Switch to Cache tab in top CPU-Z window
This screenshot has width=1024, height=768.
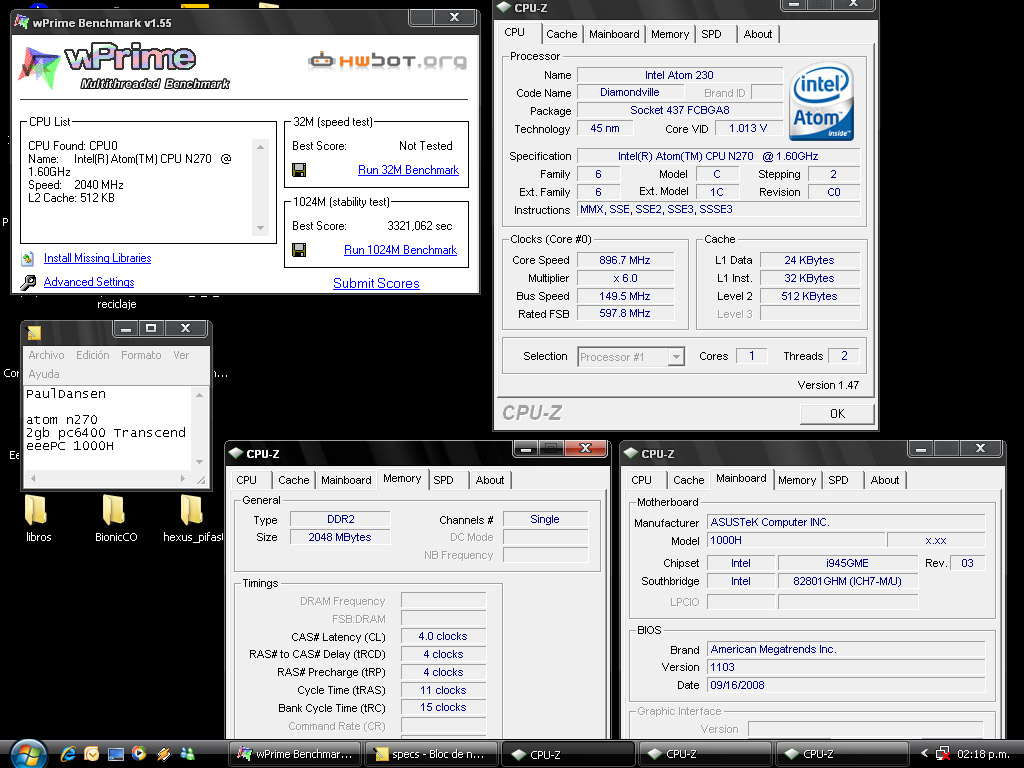click(562, 35)
